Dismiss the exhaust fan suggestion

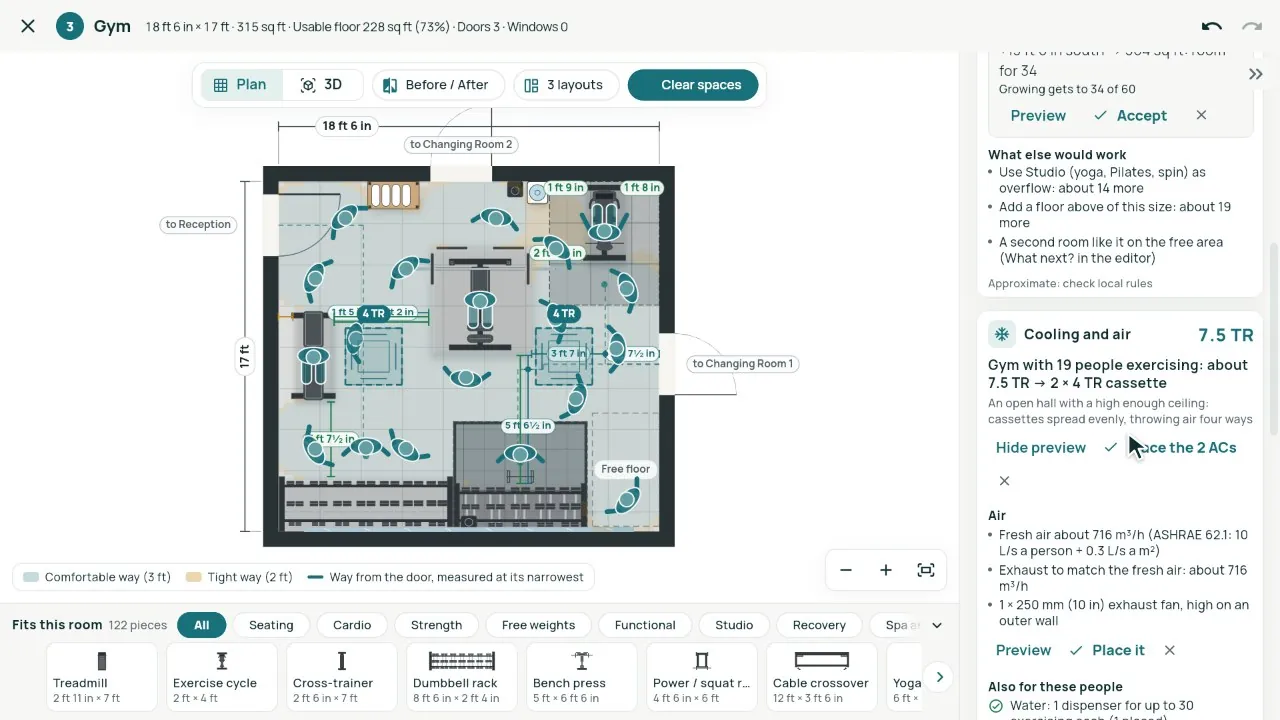(1169, 650)
